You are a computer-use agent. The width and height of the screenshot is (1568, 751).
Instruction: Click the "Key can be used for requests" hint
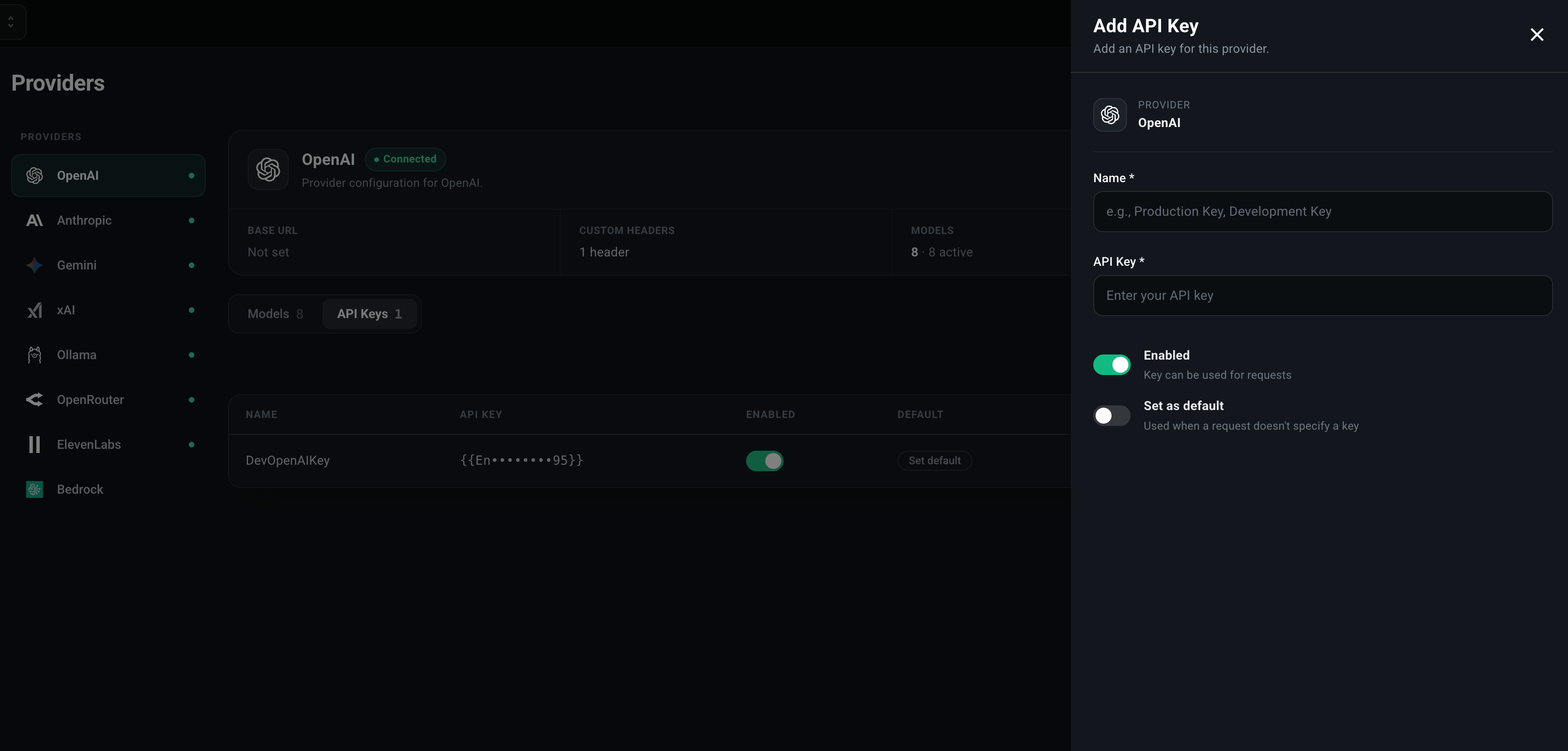(1218, 375)
